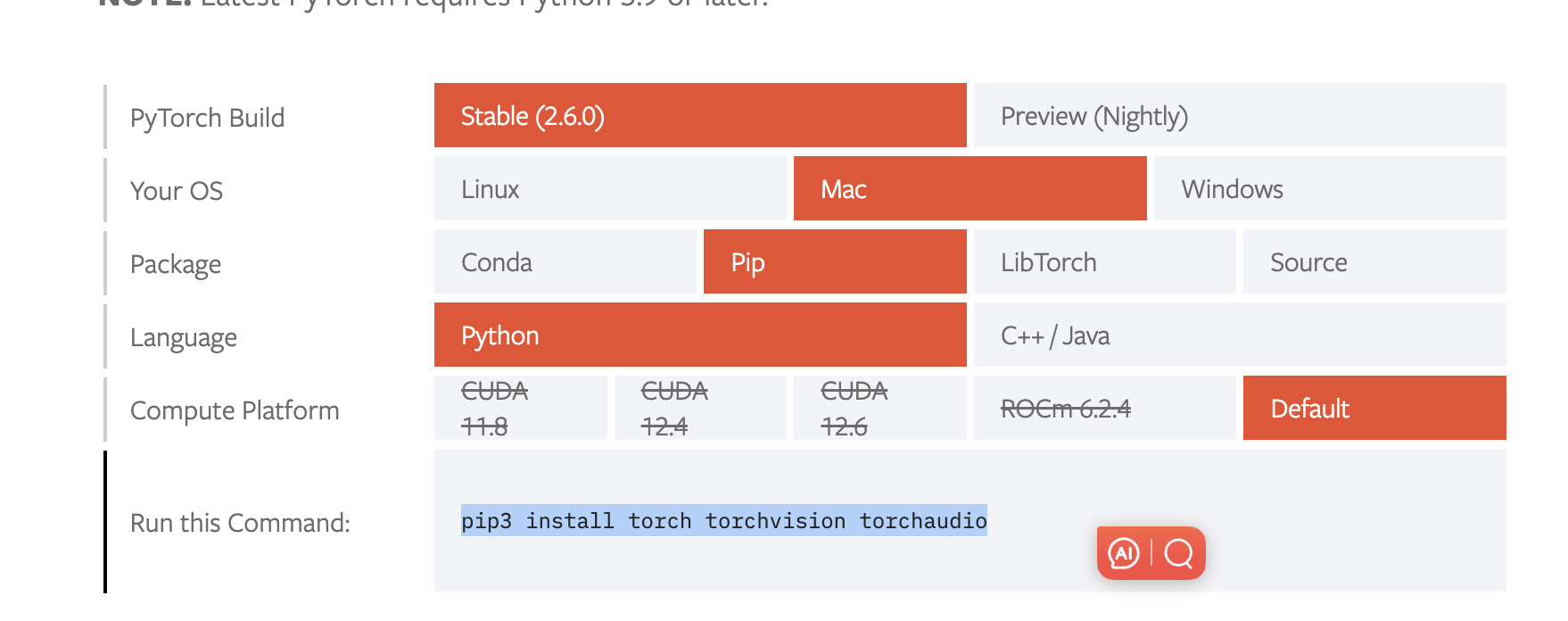Click the struck-through CUDA 12.6 option
This screenshot has height=621, width=1568.
tap(879, 409)
